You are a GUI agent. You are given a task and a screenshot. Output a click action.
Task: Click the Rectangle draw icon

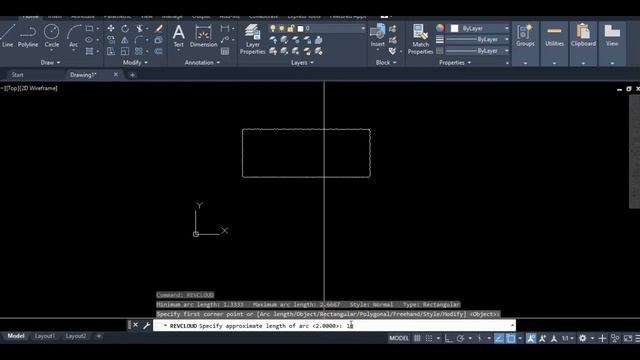pyautogui.click(x=89, y=29)
